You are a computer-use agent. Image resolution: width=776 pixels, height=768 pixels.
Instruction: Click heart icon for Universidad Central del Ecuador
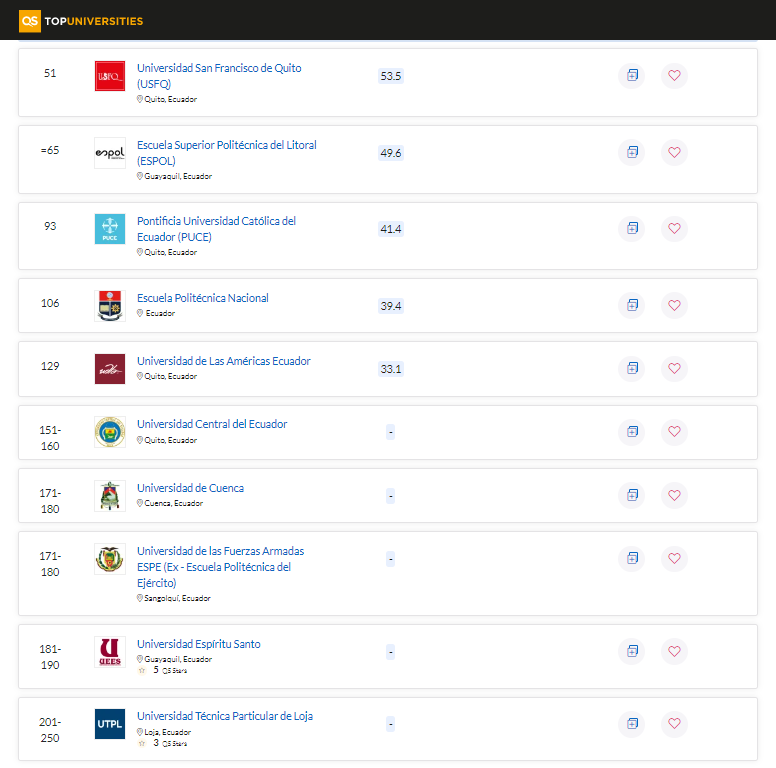674,431
